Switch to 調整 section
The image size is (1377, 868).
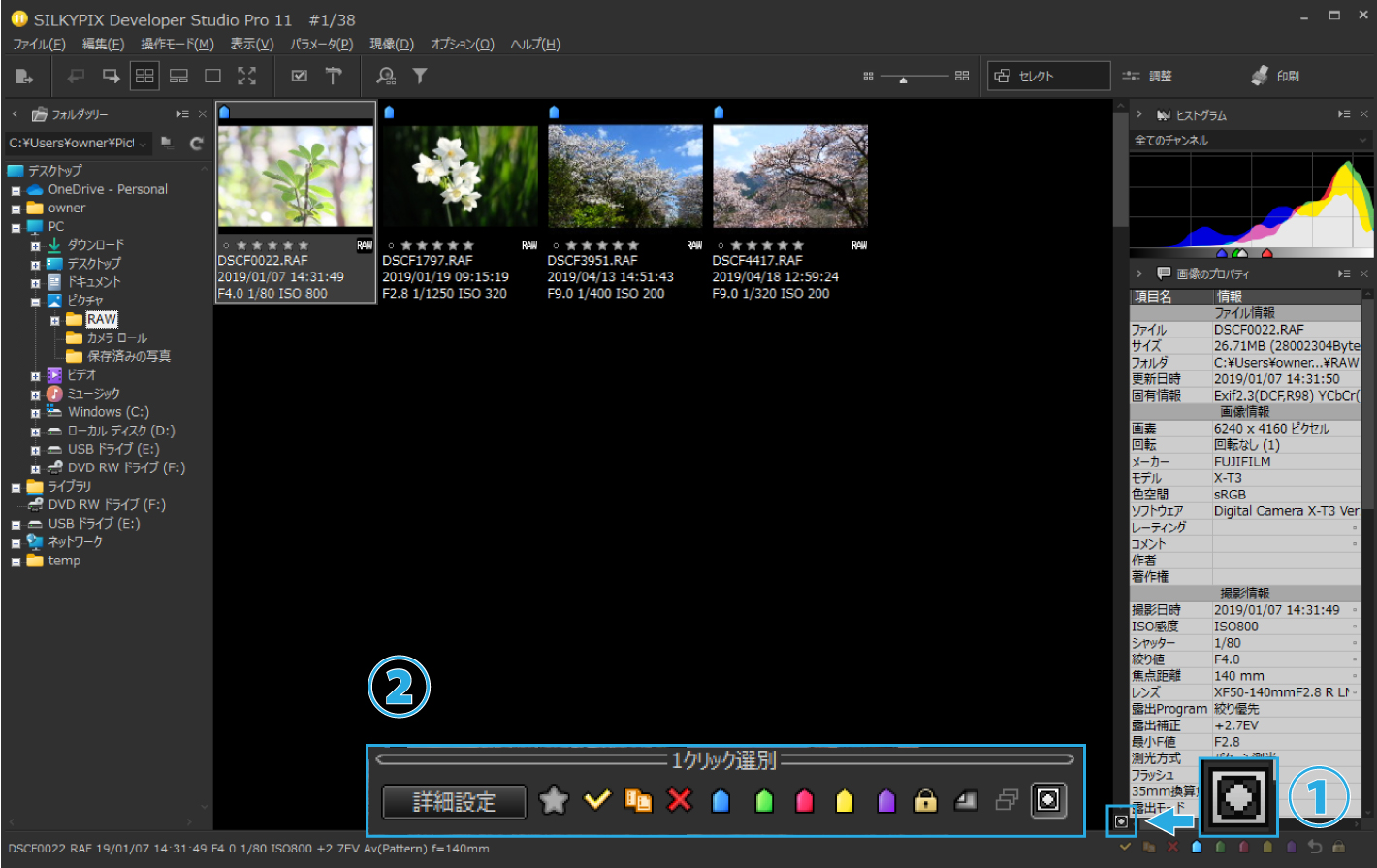pyautogui.click(x=1148, y=76)
